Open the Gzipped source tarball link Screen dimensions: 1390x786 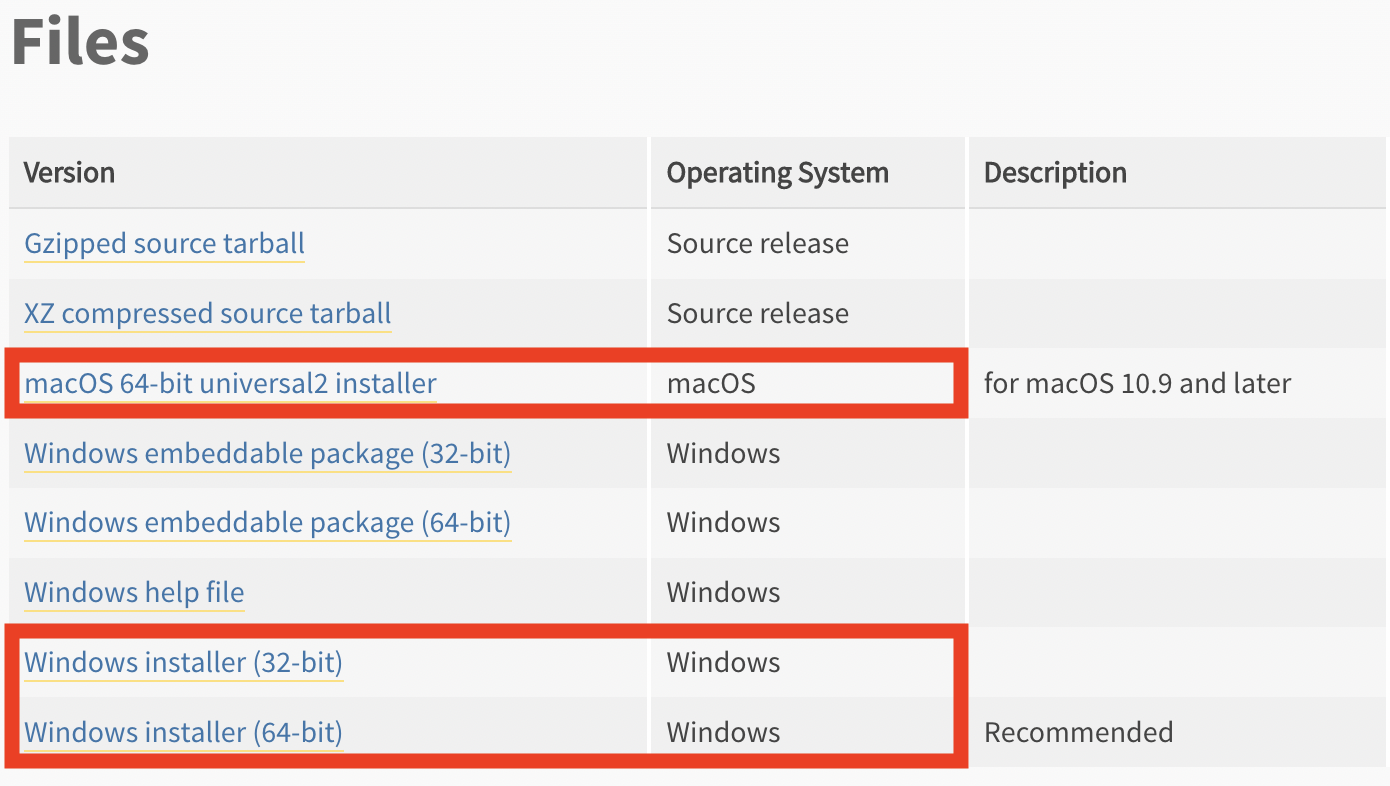tap(164, 244)
